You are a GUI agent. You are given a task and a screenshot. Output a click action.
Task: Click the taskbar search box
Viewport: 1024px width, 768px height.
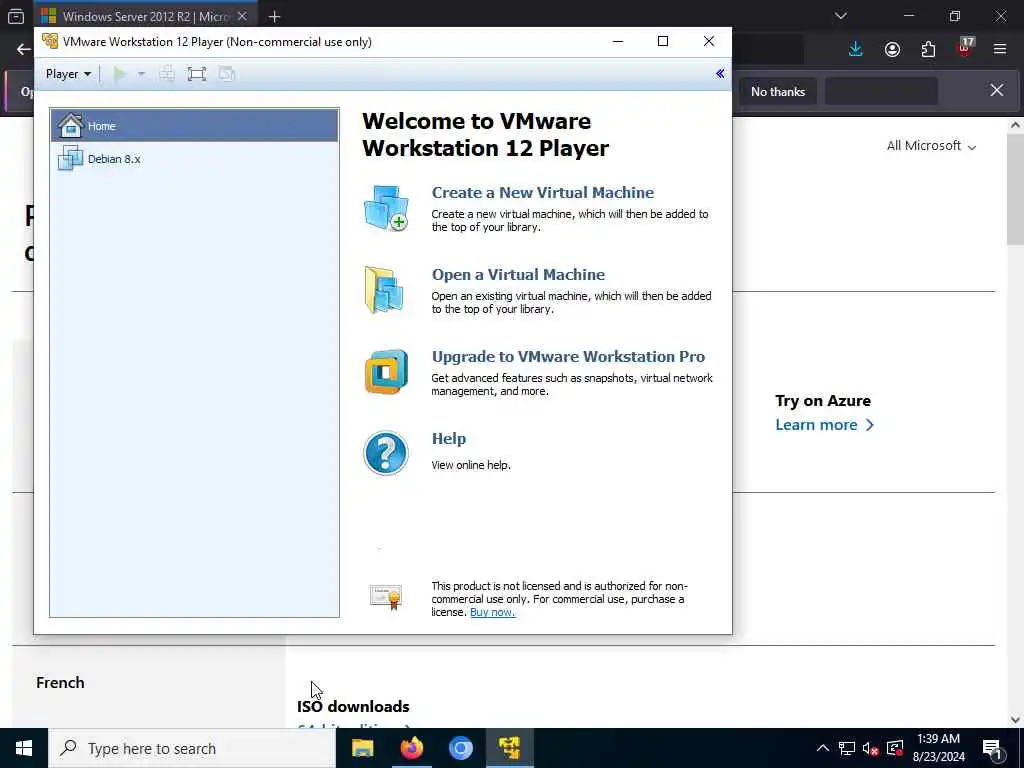pyautogui.click(x=191, y=748)
